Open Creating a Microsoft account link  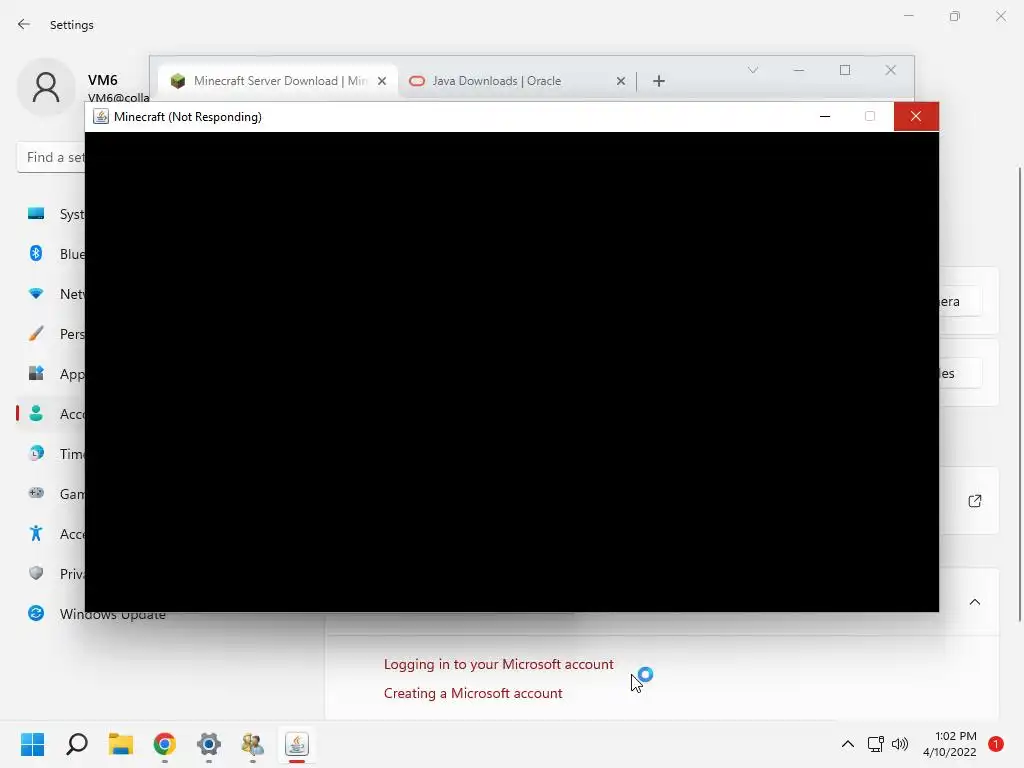point(473,693)
